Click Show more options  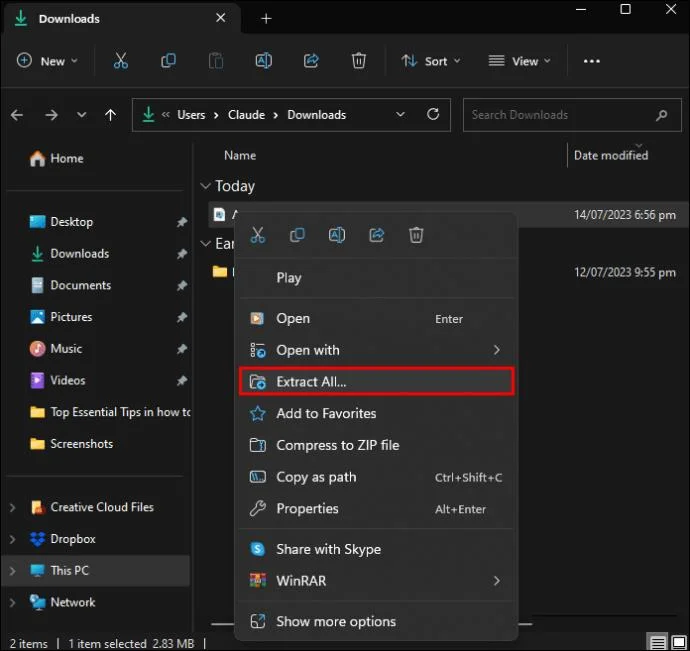pyautogui.click(x=377, y=621)
